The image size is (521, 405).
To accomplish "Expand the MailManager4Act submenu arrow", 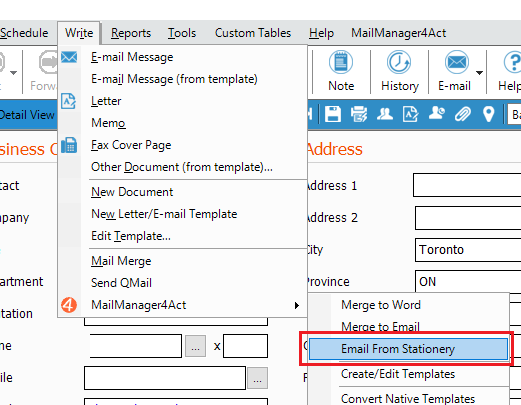I will click(297, 305).
